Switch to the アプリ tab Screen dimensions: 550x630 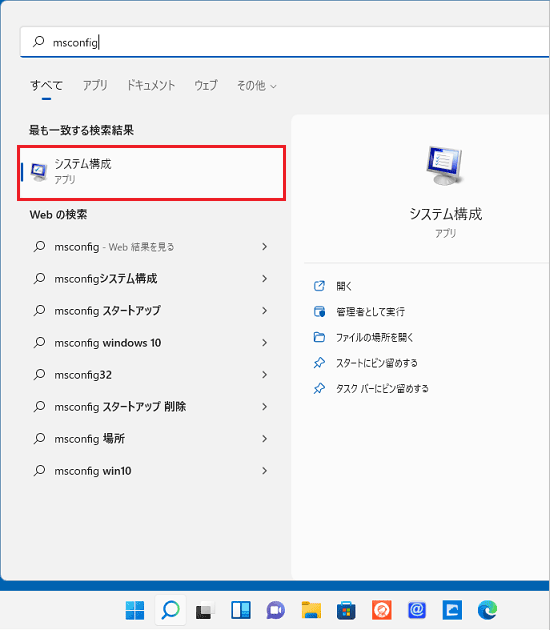(95, 85)
